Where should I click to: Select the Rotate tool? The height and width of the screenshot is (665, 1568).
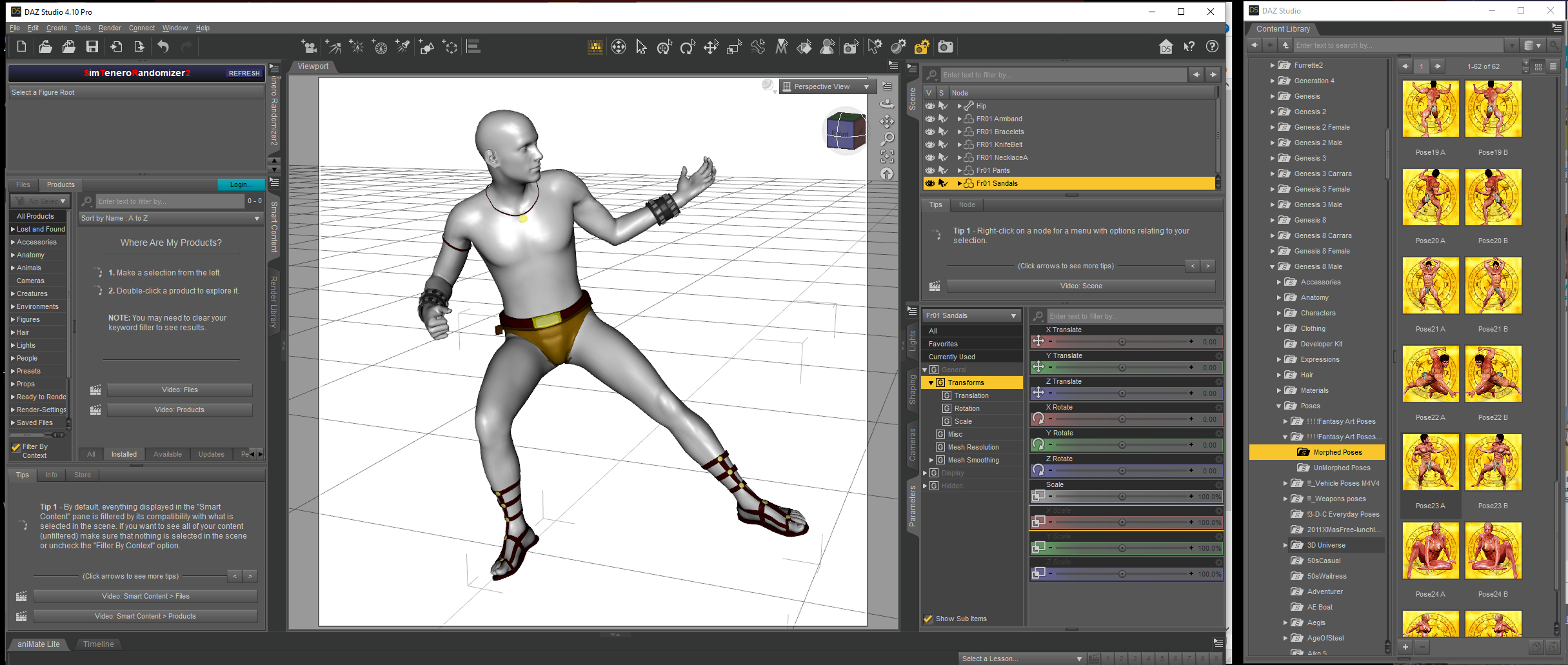click(688, 46)
